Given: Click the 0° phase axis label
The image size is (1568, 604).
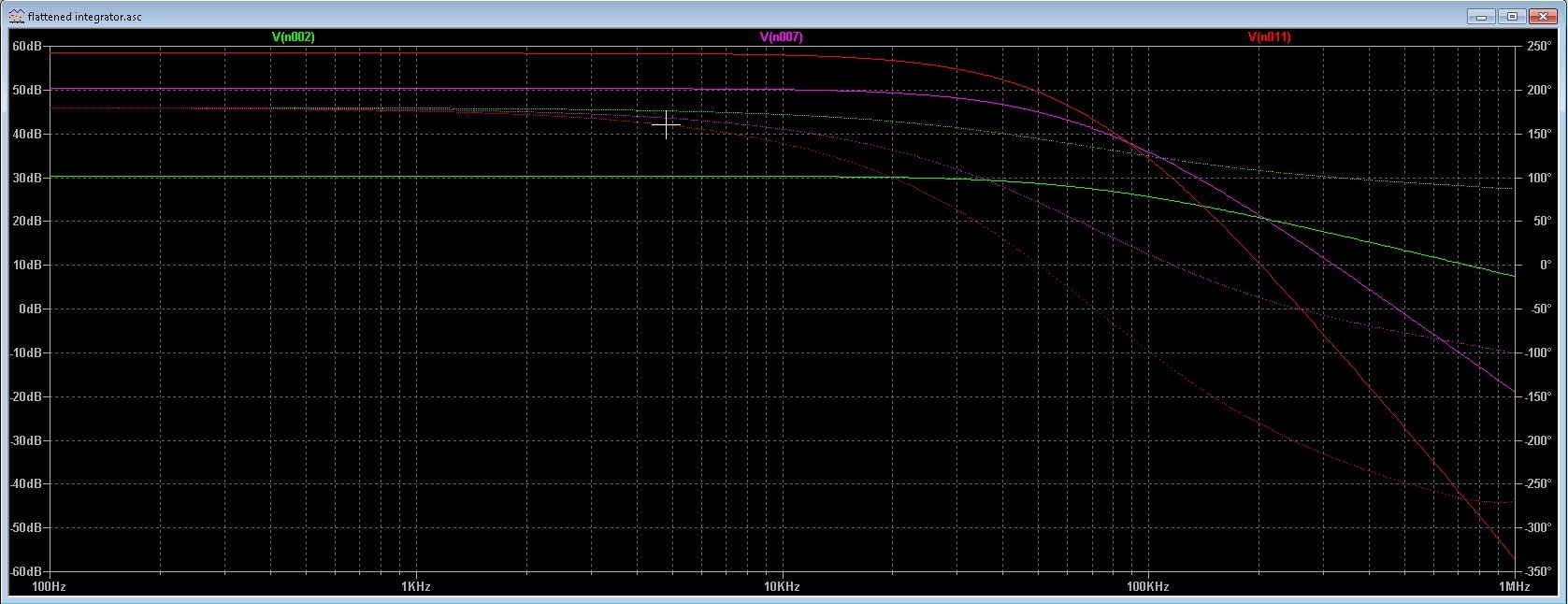Looking at the screenshot, I should (1546, 266).
